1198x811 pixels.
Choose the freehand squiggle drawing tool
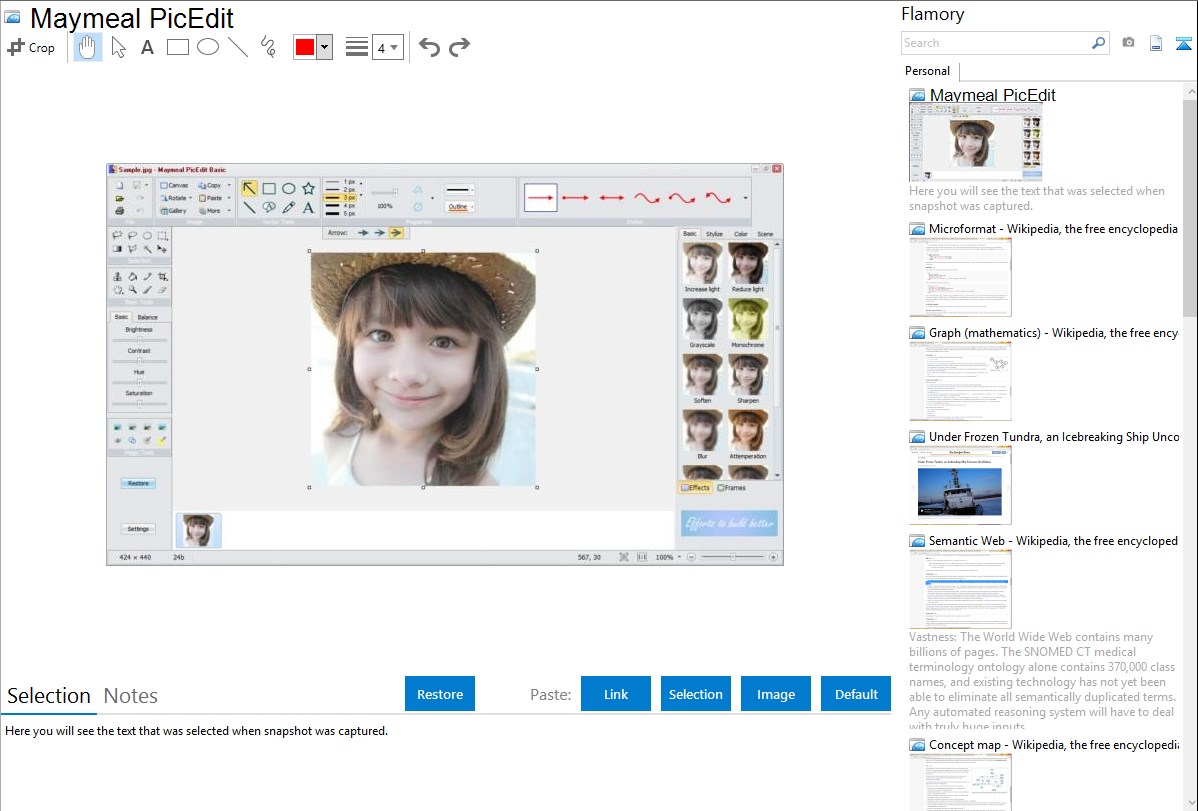(x=268, y=47)
